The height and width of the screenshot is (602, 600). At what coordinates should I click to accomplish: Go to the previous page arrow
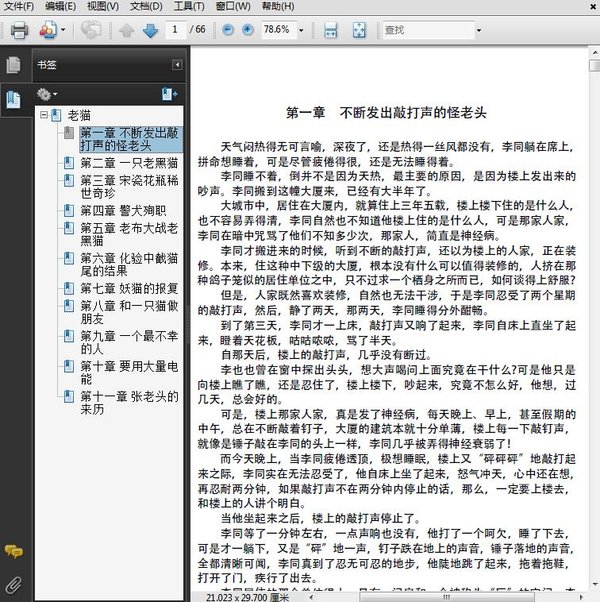click(x=126, y=30)
